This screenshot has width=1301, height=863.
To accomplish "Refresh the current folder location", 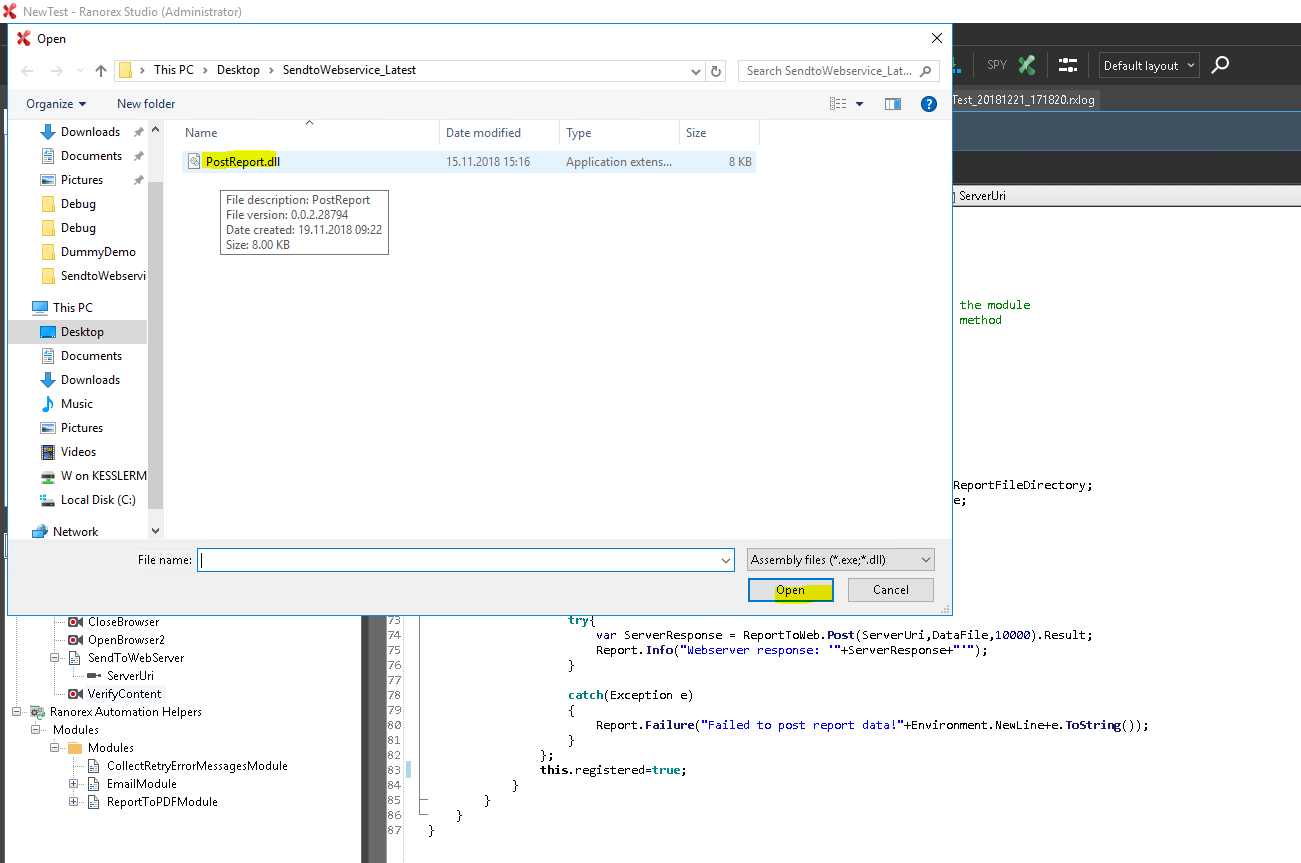I will [716, 71].
